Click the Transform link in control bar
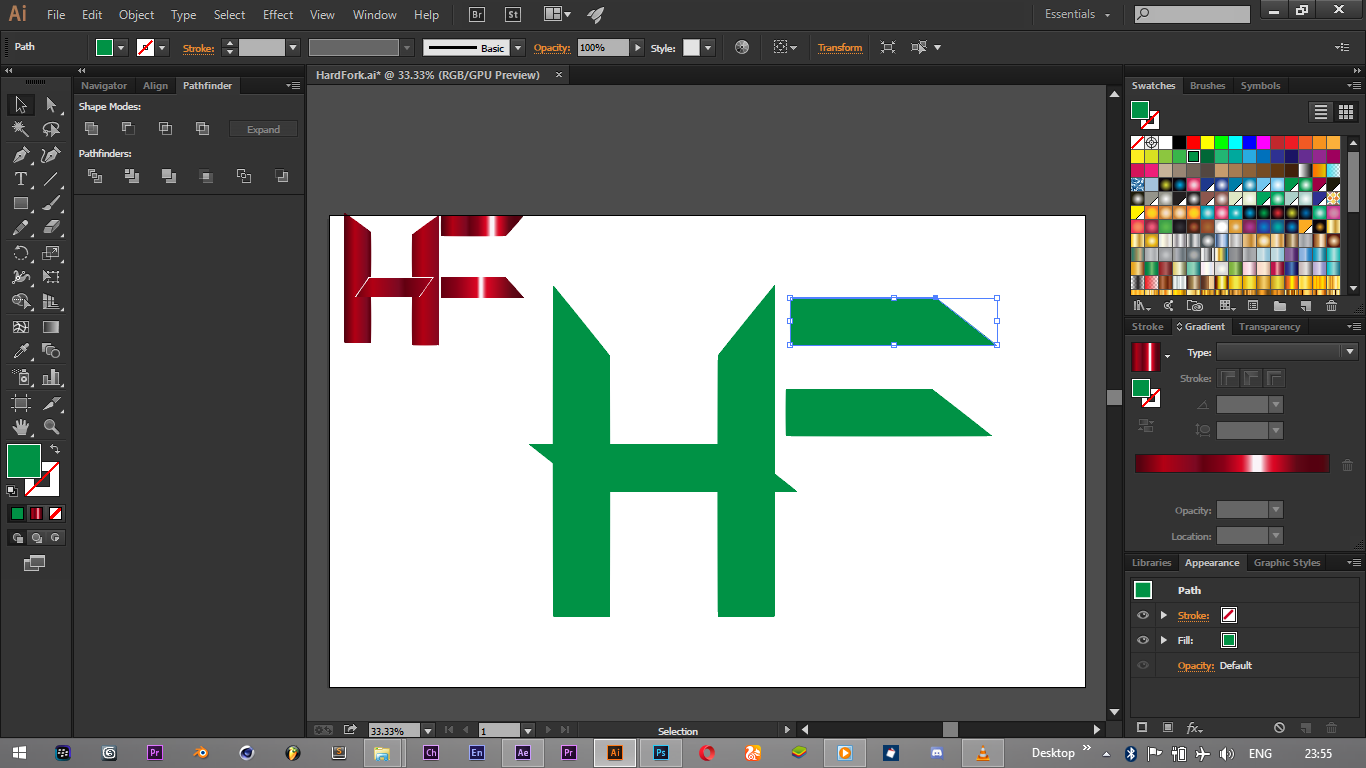The width and height of the screenshot is (1366, 768). tap(840, 47)
